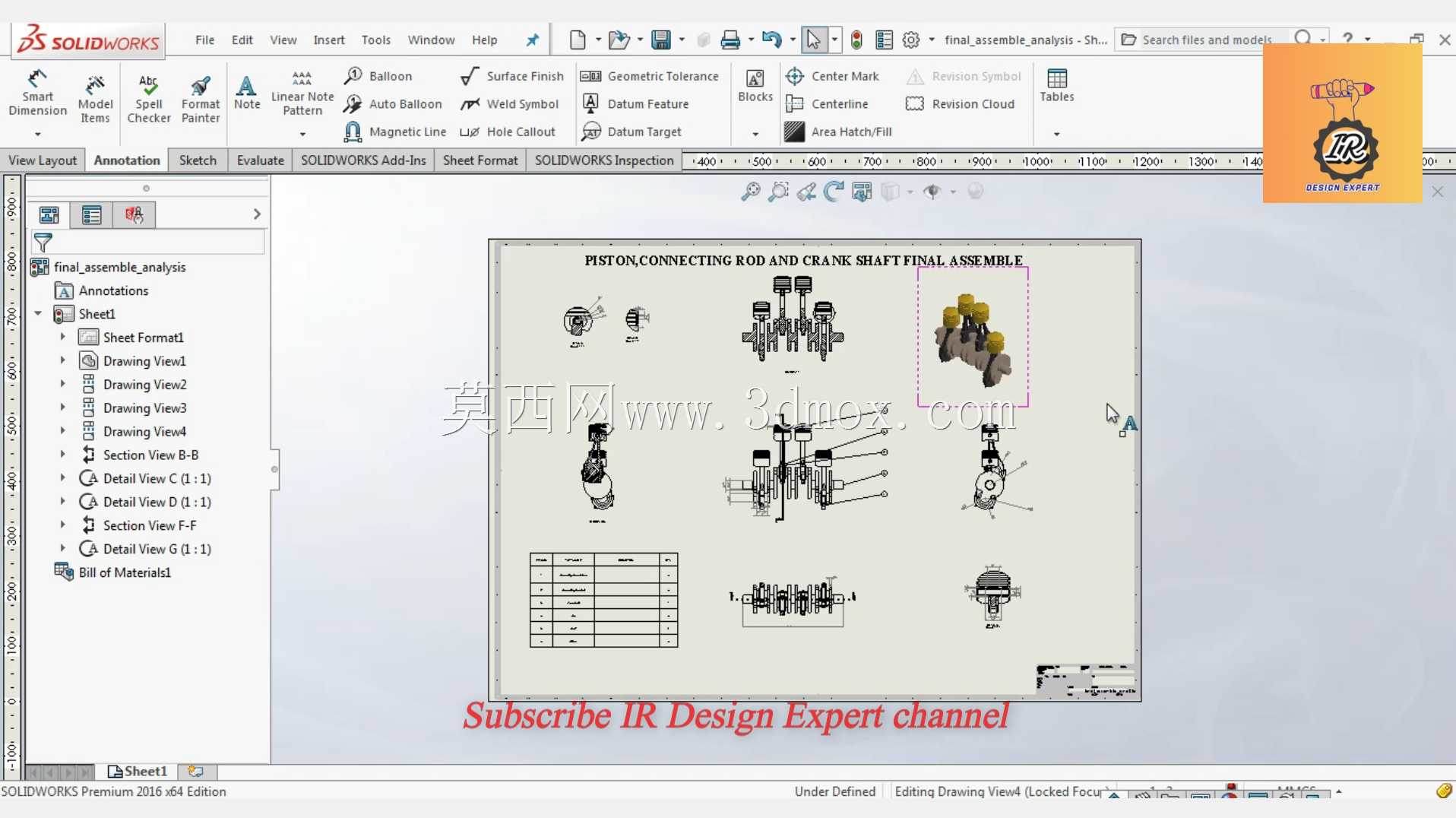Add a Center Mark

[832, 76]
